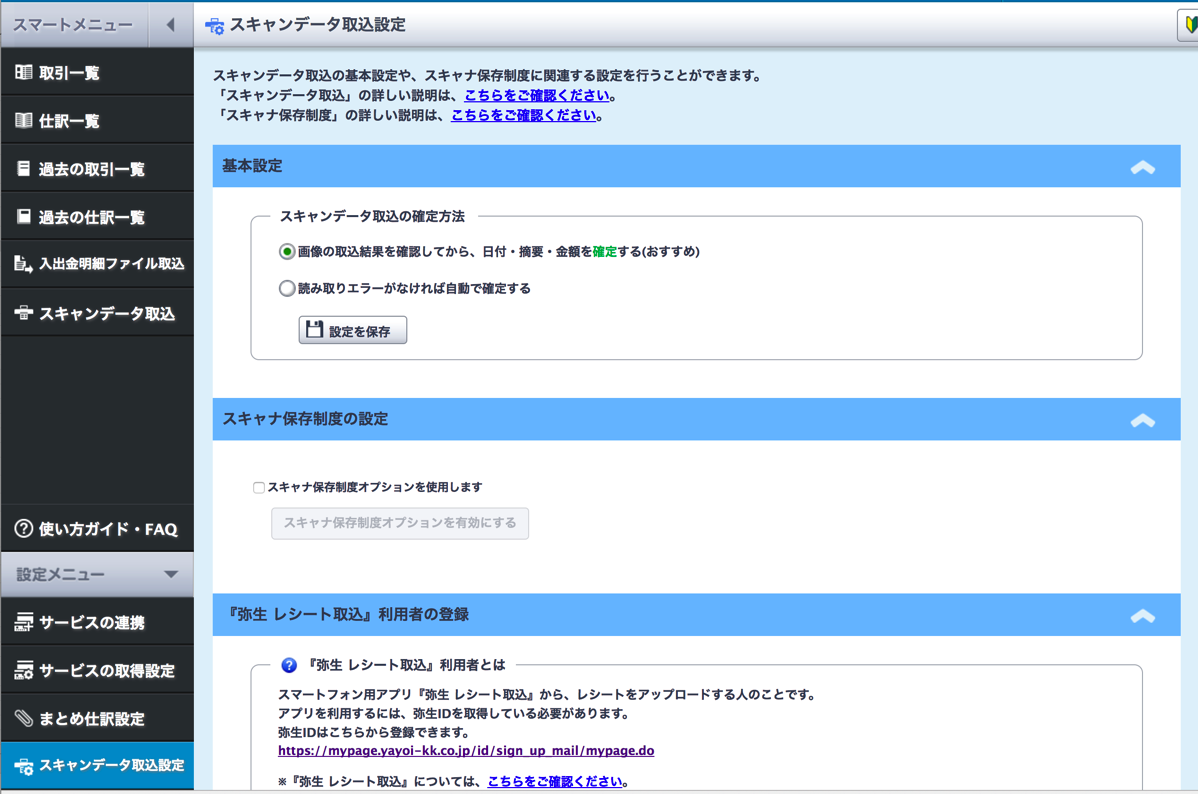Screen dimensions: 1198x794
Task: Open 入出金明細ファイル取込 menu item
Action: [97, 264]
